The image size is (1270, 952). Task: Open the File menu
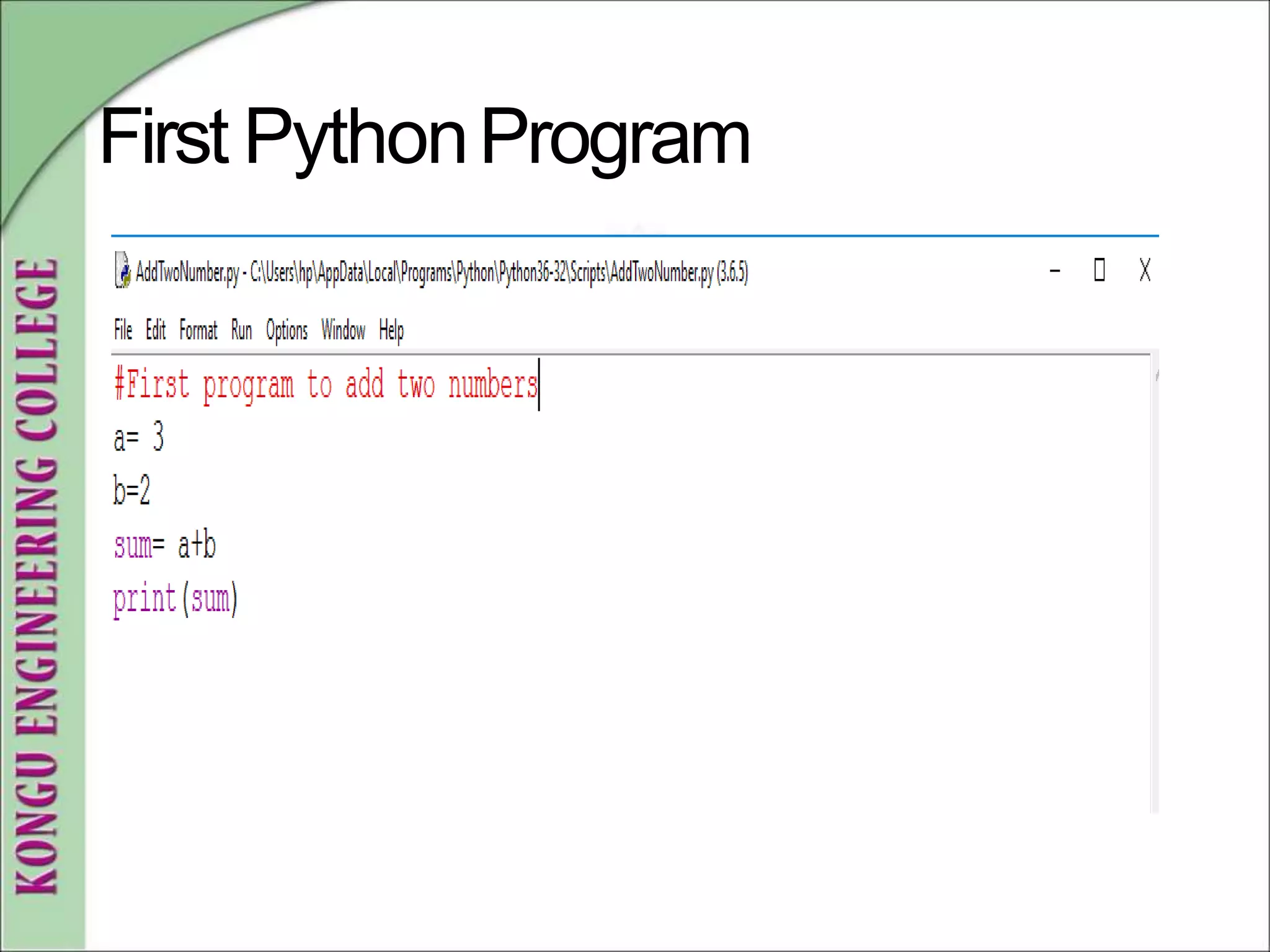[123, 330]
